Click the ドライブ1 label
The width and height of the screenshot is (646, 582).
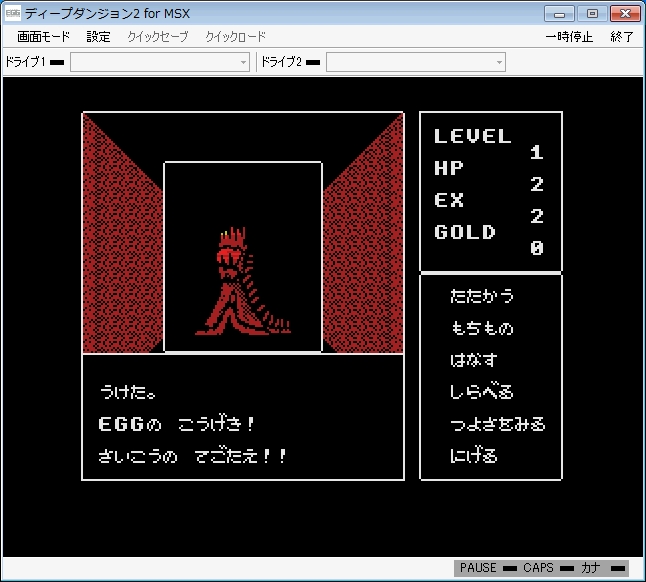25,62
